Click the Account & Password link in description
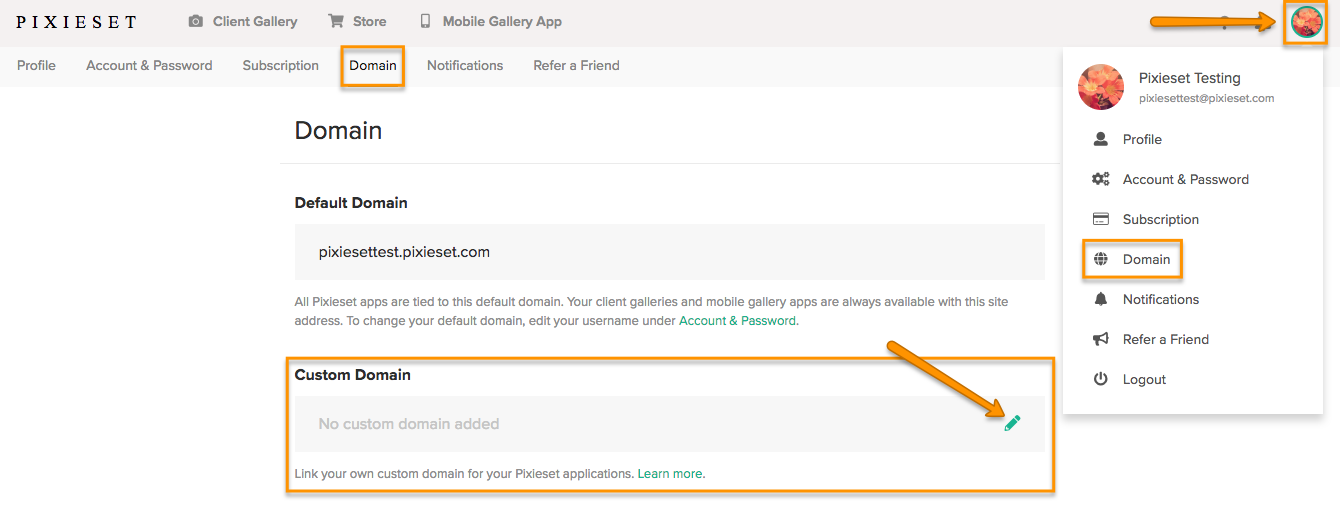The width and height of the screenshot is (1340, 513). coord(738,321)
